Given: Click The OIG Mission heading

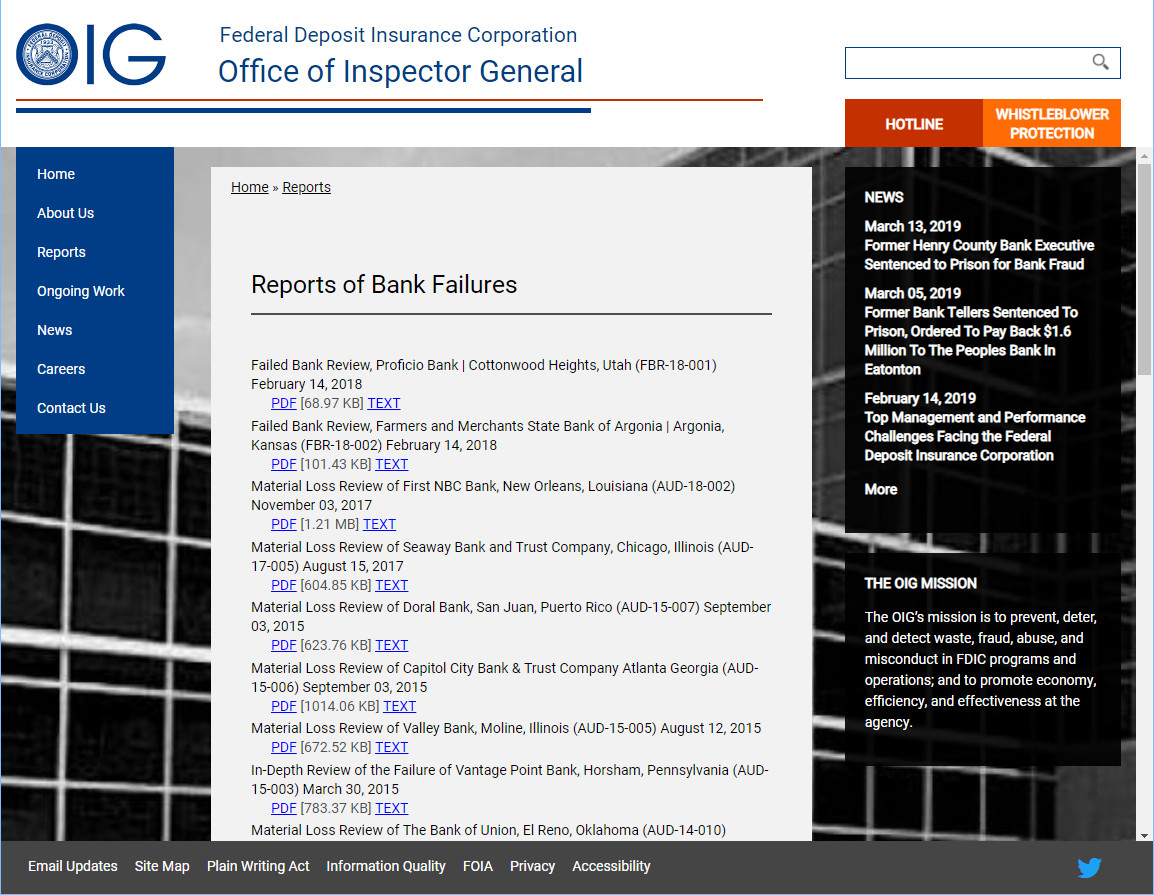Looking at the screenshot, I should pos(920,584).
